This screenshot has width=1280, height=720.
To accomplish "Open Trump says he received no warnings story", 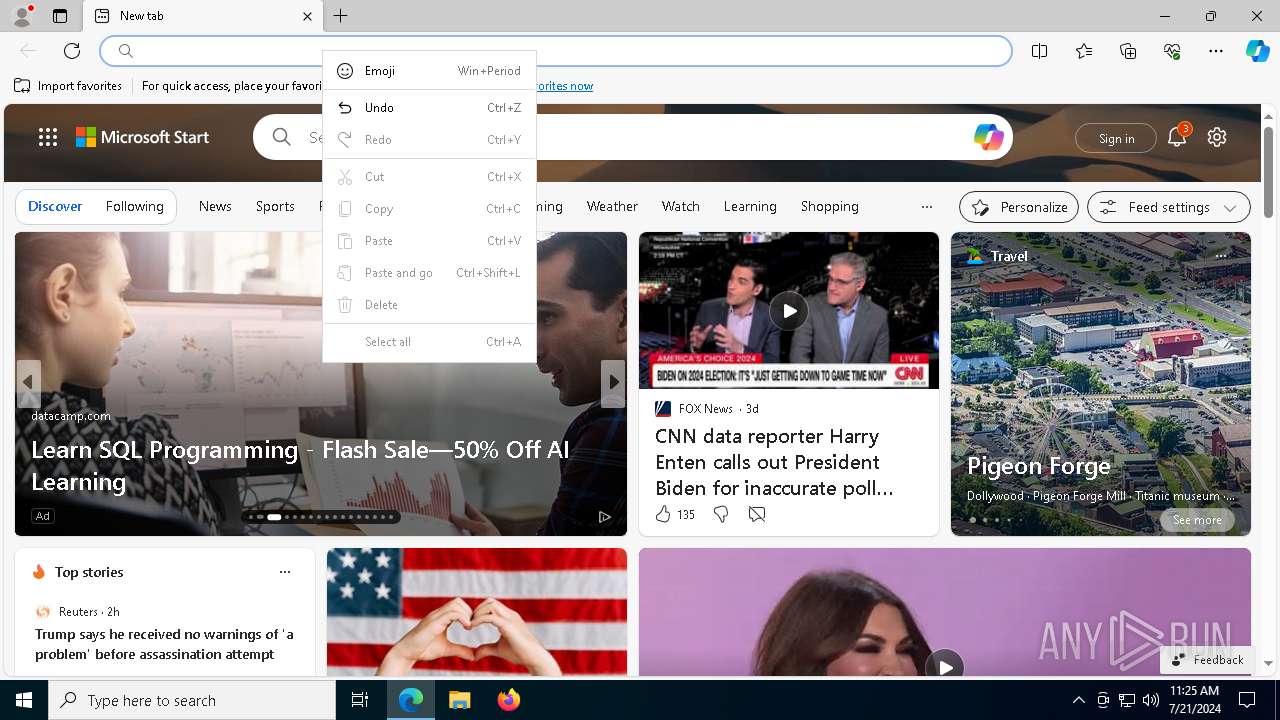I will 165,644.
